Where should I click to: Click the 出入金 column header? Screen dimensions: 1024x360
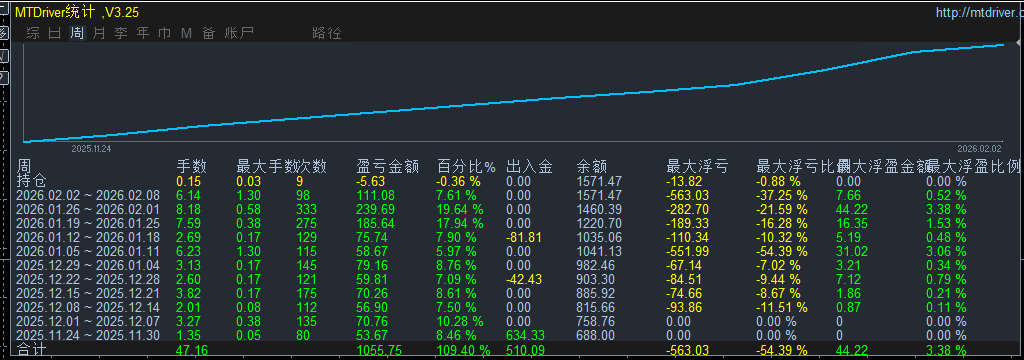(530, 166)
